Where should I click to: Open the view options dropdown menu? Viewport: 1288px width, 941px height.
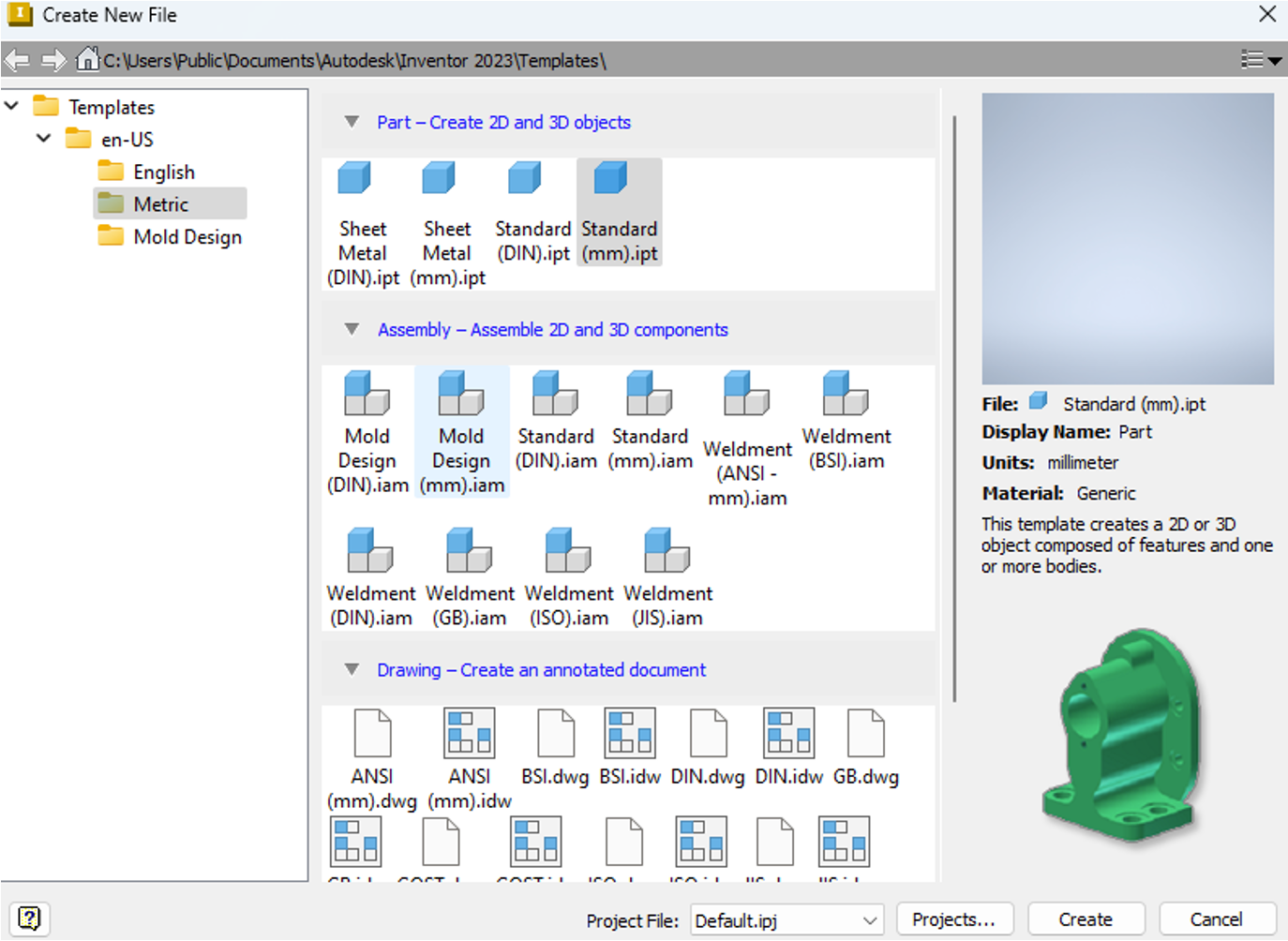[x=1261, y=60]
